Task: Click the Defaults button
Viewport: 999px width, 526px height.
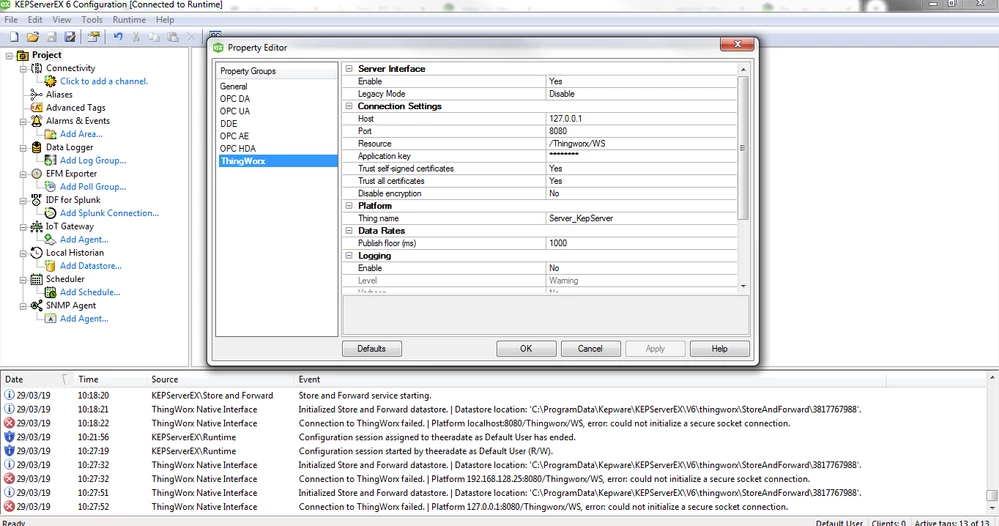Action: (x=371, y=349)
